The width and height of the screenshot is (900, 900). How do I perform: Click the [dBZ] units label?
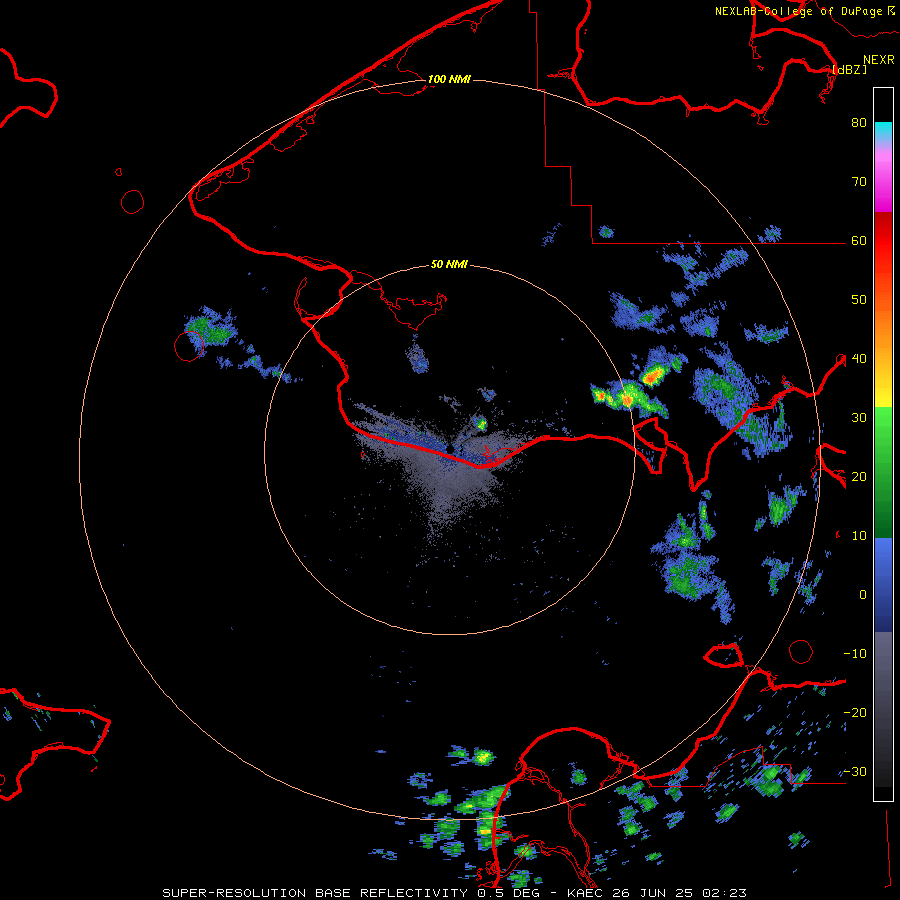tap(849, 69)
